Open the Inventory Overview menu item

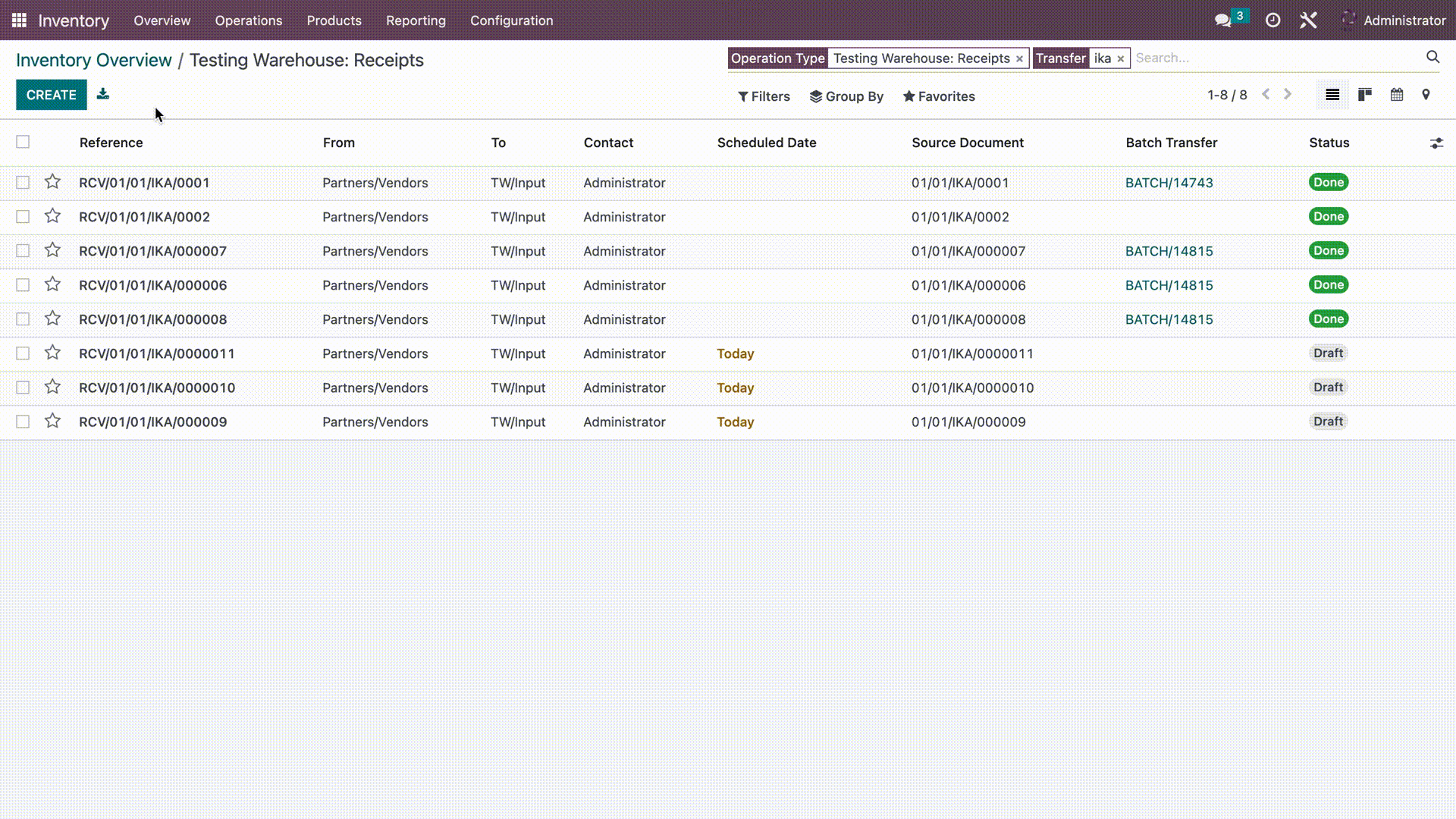coord(93,60)
